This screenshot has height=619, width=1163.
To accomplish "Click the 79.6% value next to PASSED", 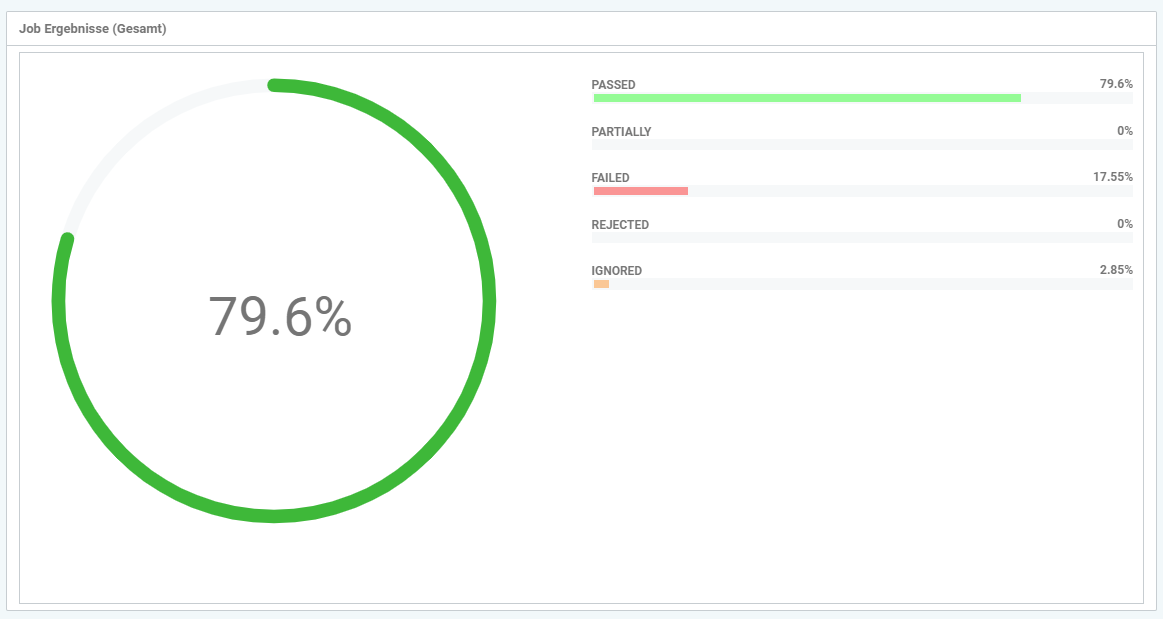I will click(x=1116, y=84).
